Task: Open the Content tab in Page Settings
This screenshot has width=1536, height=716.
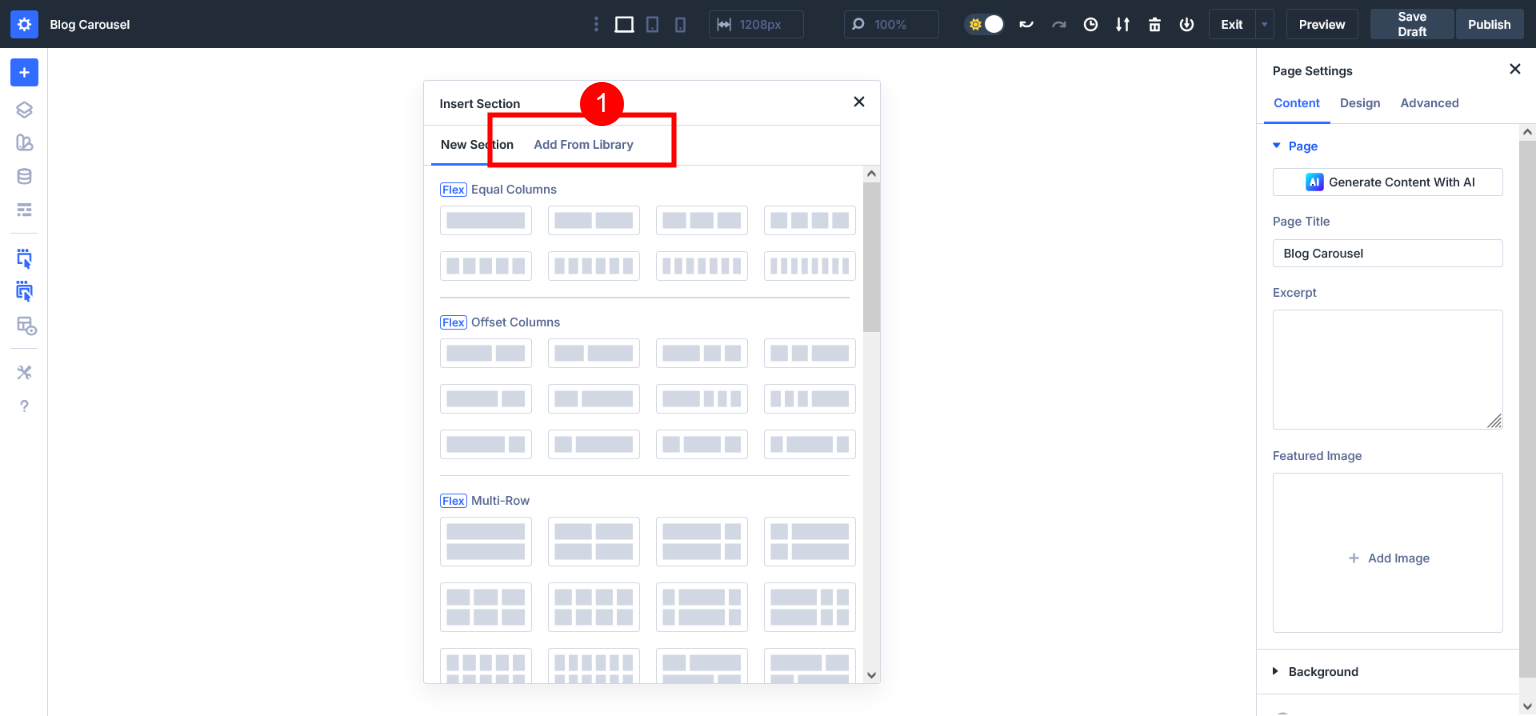Action: coord(1296,103)
